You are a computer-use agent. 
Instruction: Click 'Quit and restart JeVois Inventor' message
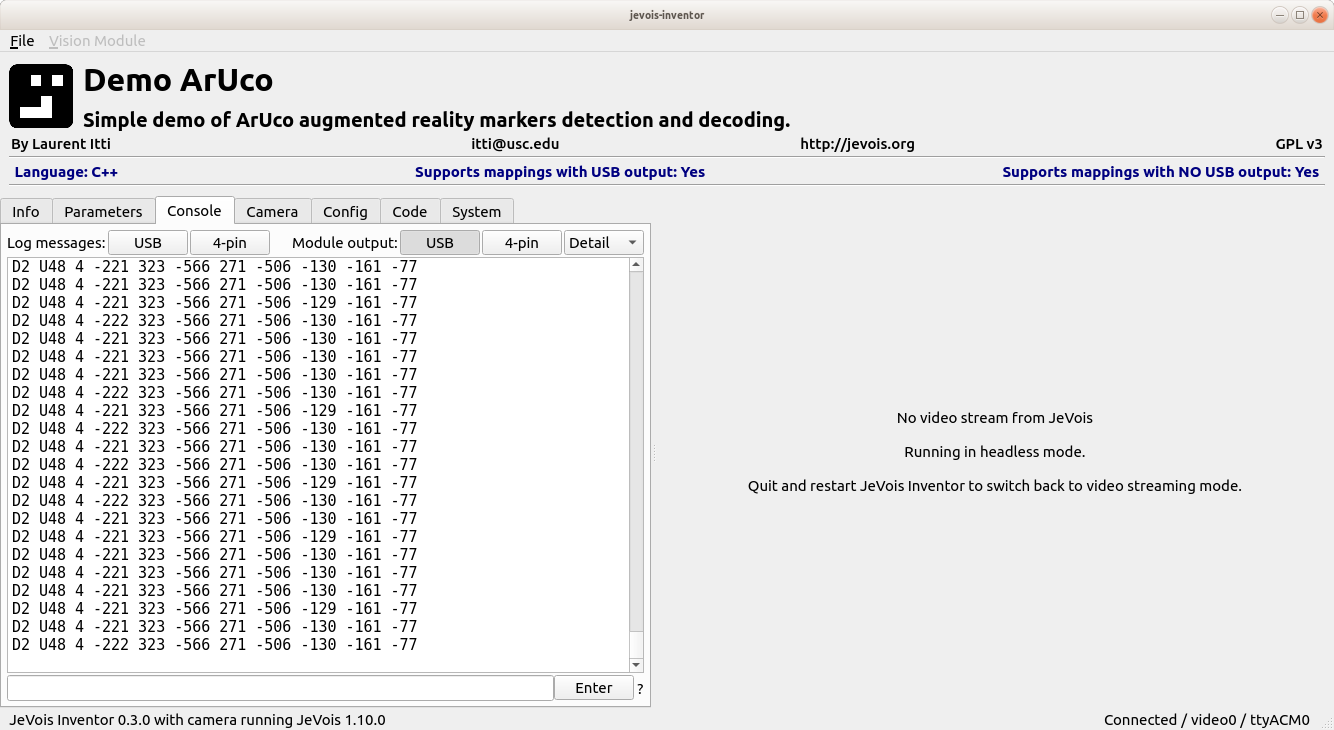point(994,486)
